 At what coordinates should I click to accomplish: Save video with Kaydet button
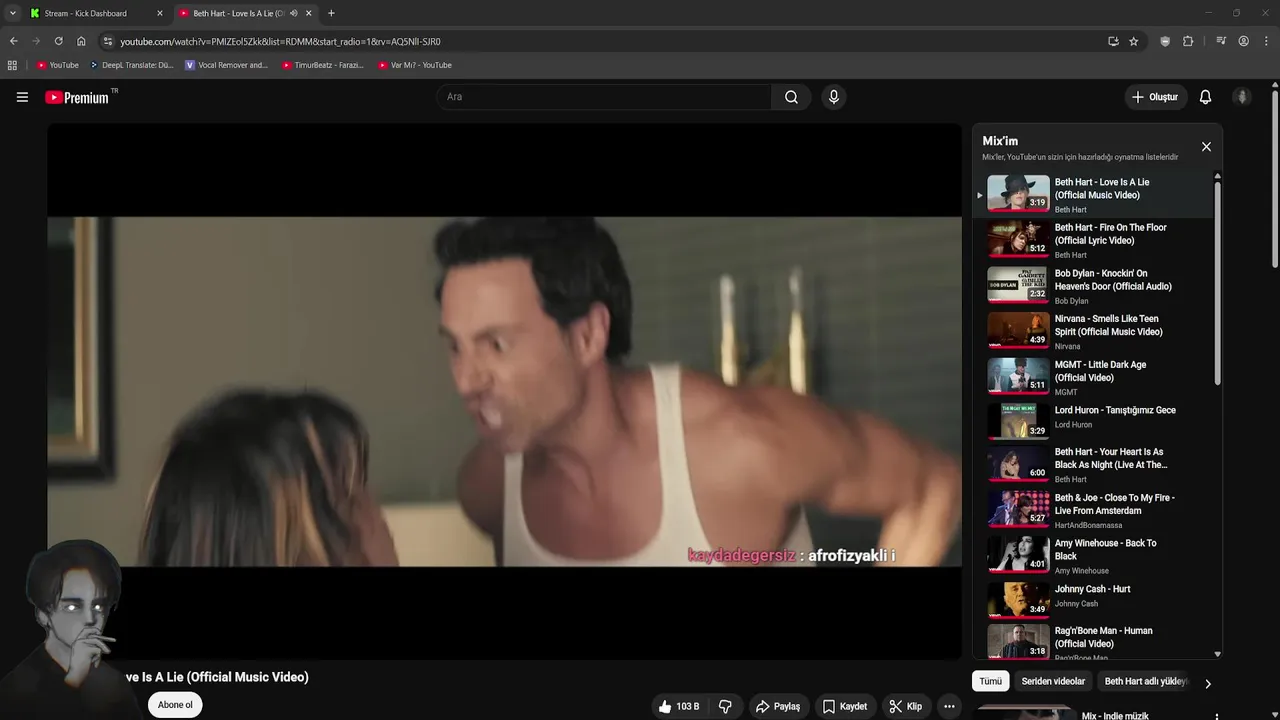click(844, 706)
